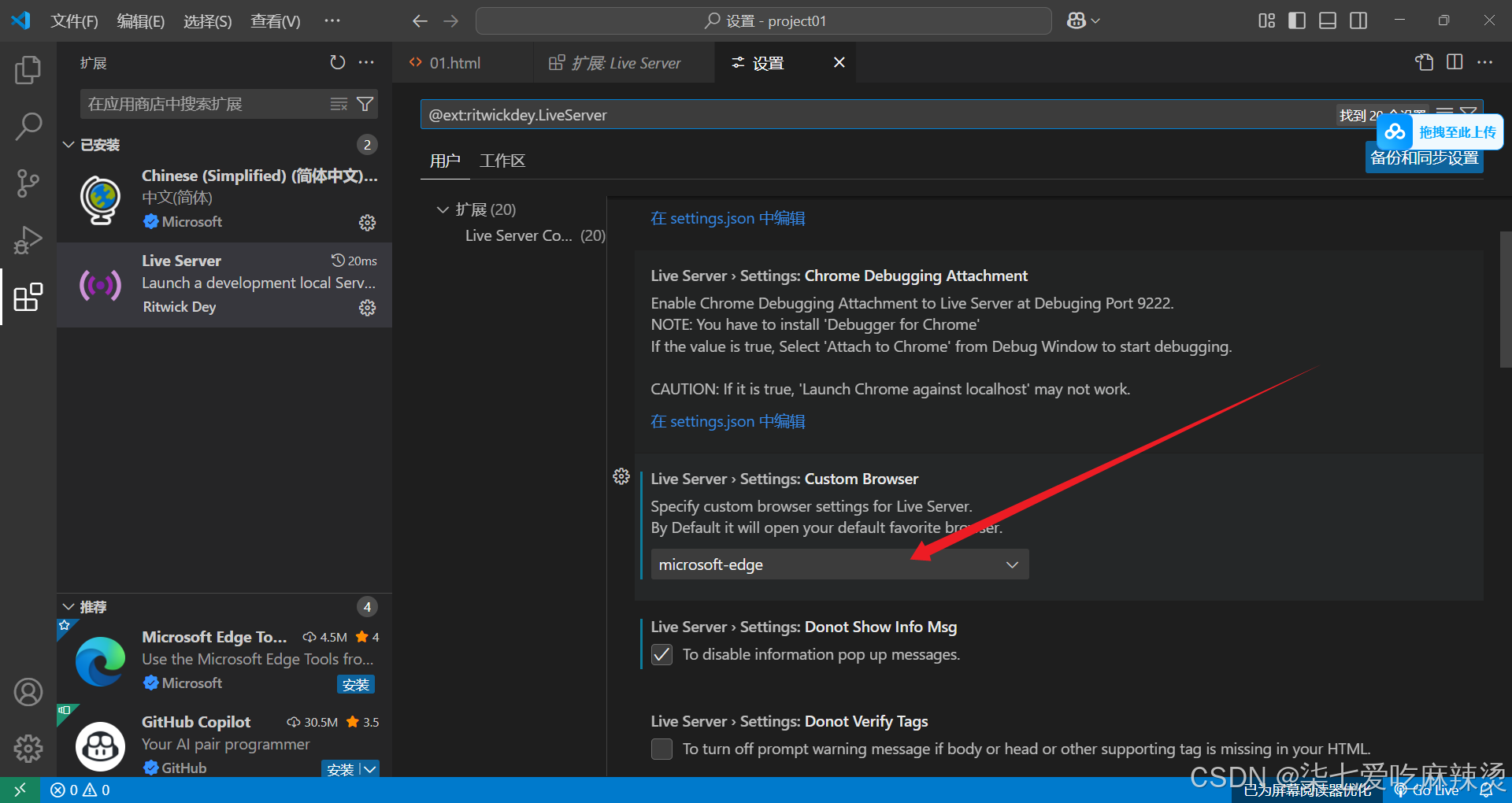Open the 查看(V) menu
The height and width of the screenshot is (803, 1512).
pyautogui.click(x=275, y=20)
